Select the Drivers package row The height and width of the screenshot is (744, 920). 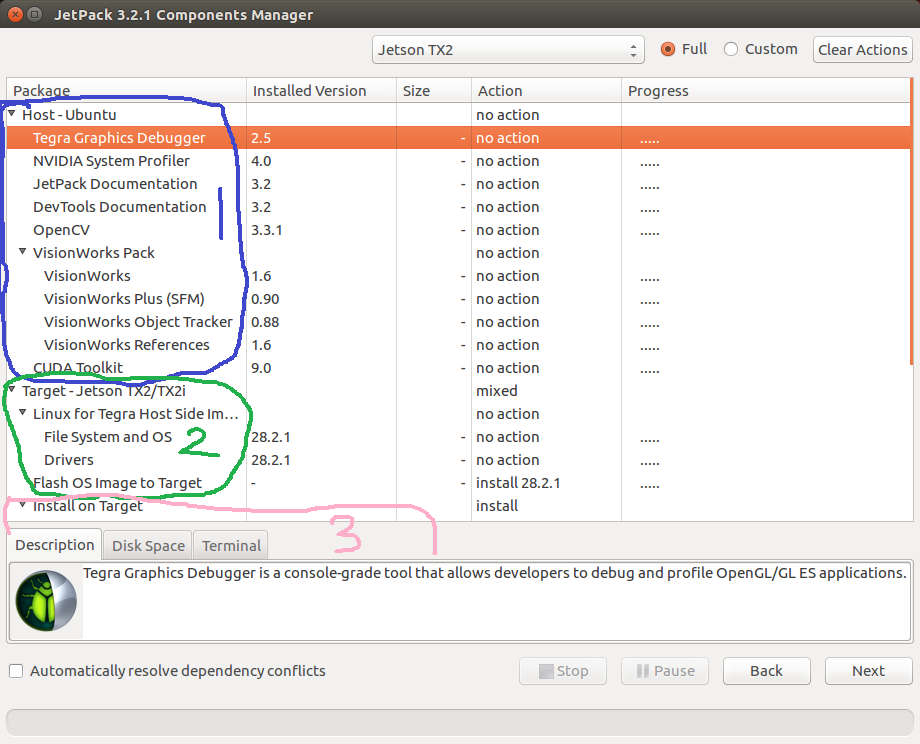pos(458,460)
